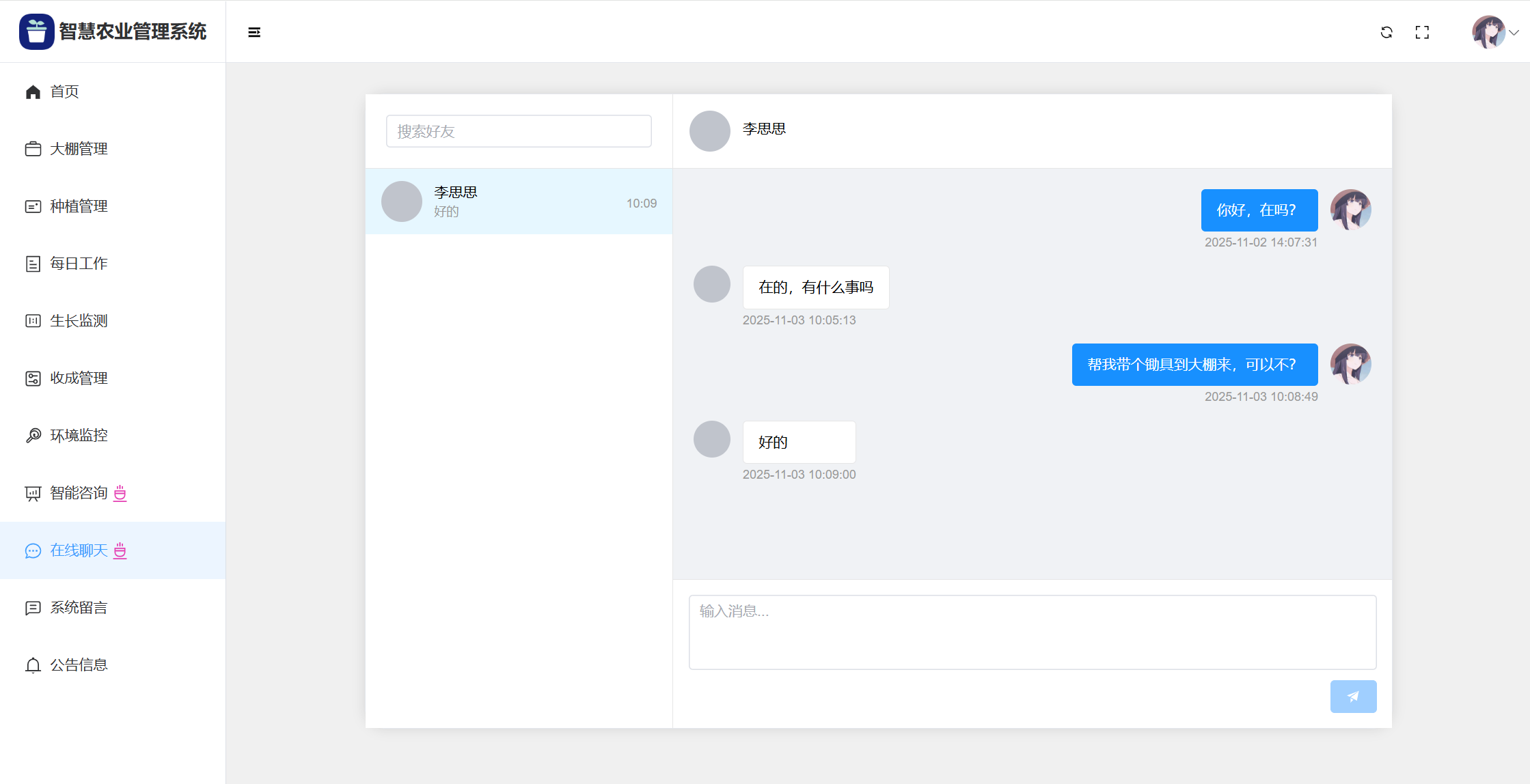Select 收成管理 harvest management
The width and height of the screenshot is (1530, 784).
(x=79, y=378)
